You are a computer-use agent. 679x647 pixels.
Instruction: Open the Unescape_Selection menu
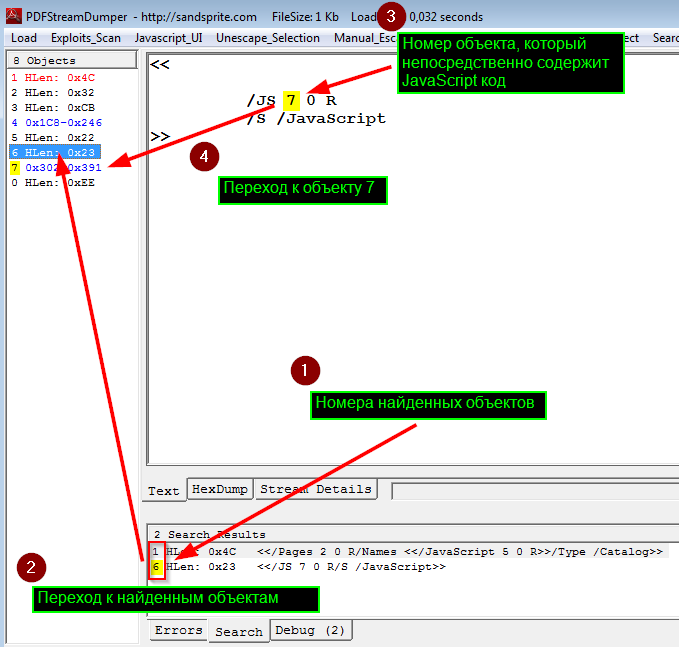click(x=268, y=38)
